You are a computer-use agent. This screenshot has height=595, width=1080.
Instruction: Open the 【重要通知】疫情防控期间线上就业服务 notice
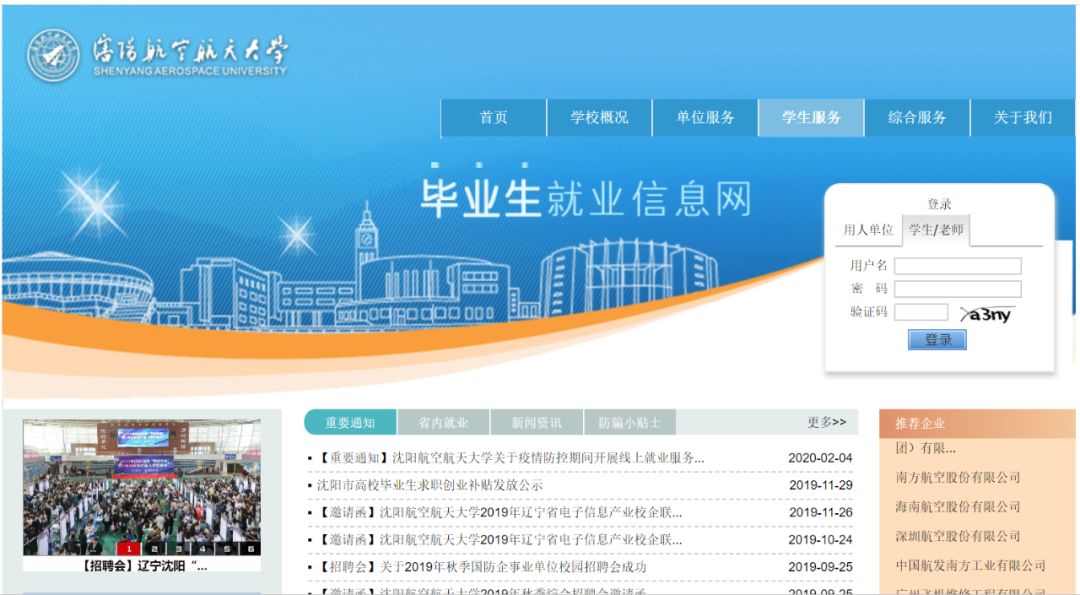pos(510,458)
